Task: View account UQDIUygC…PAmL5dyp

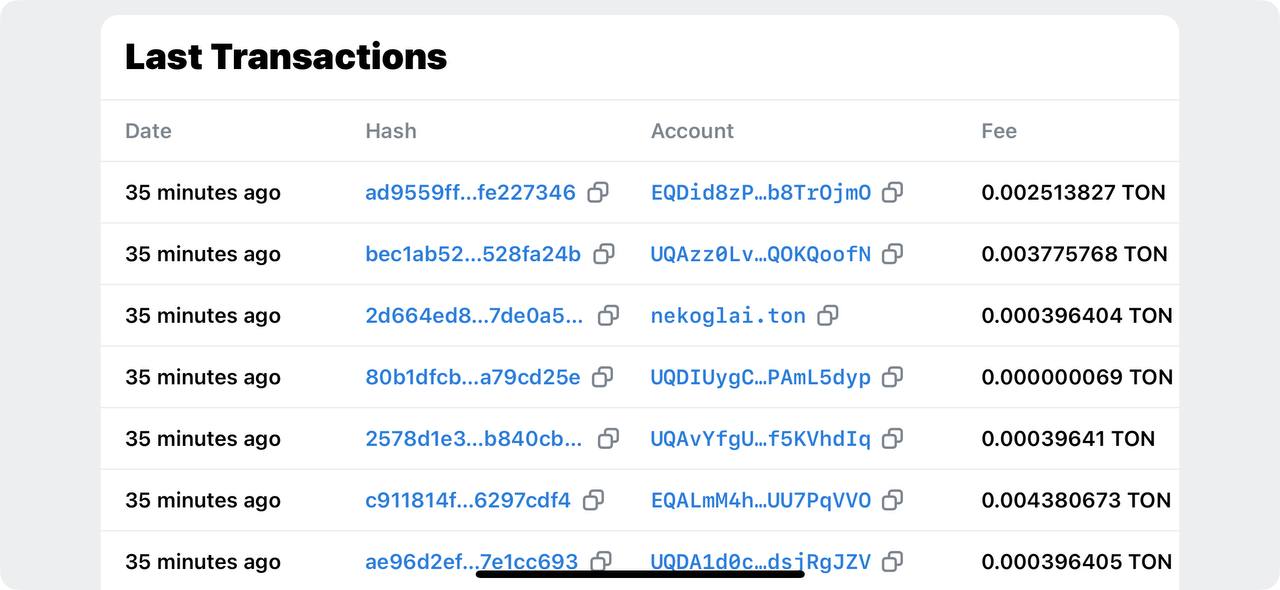Action: (761, 378)
